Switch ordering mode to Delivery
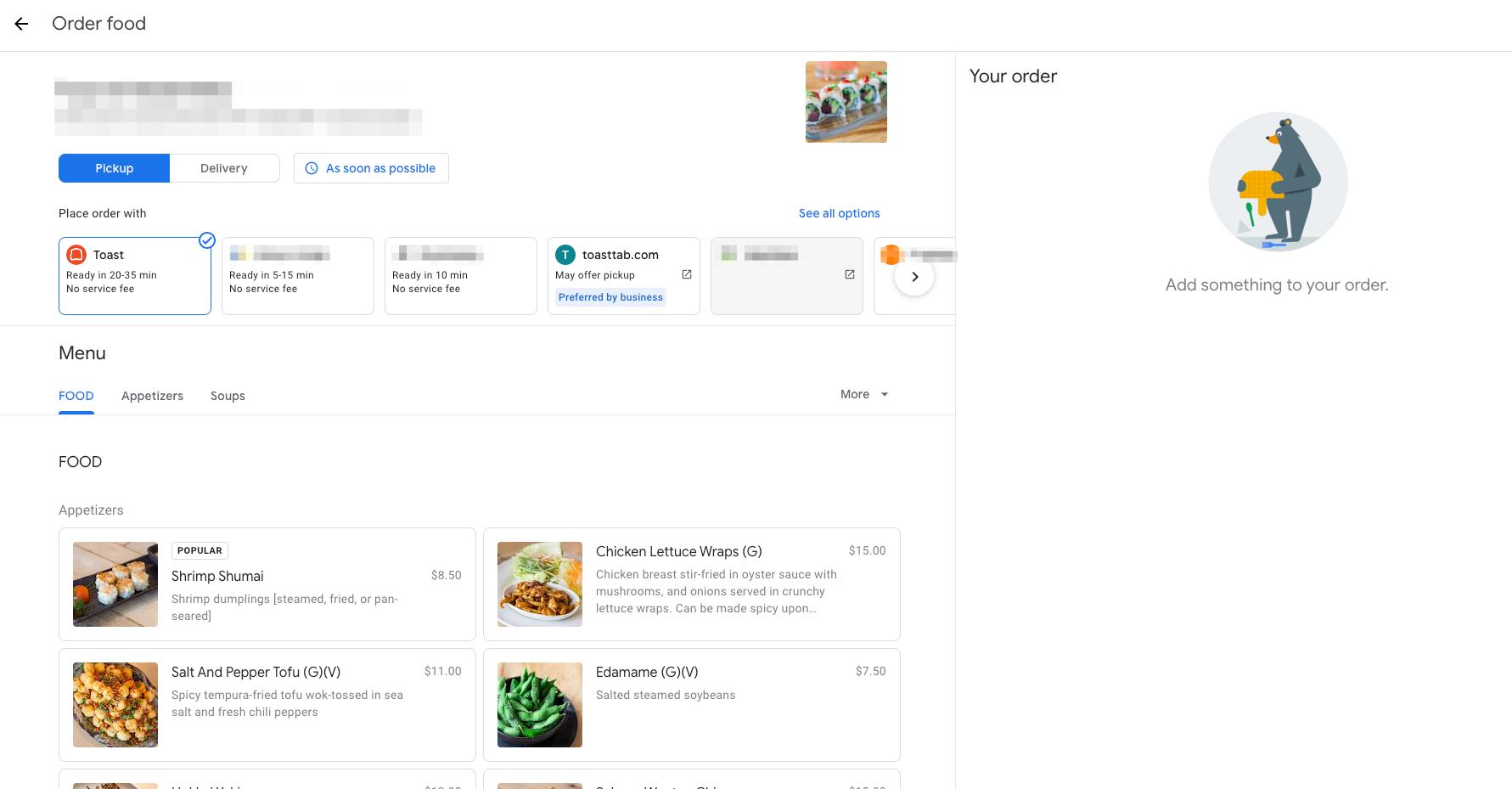 (x=224, y=168)
